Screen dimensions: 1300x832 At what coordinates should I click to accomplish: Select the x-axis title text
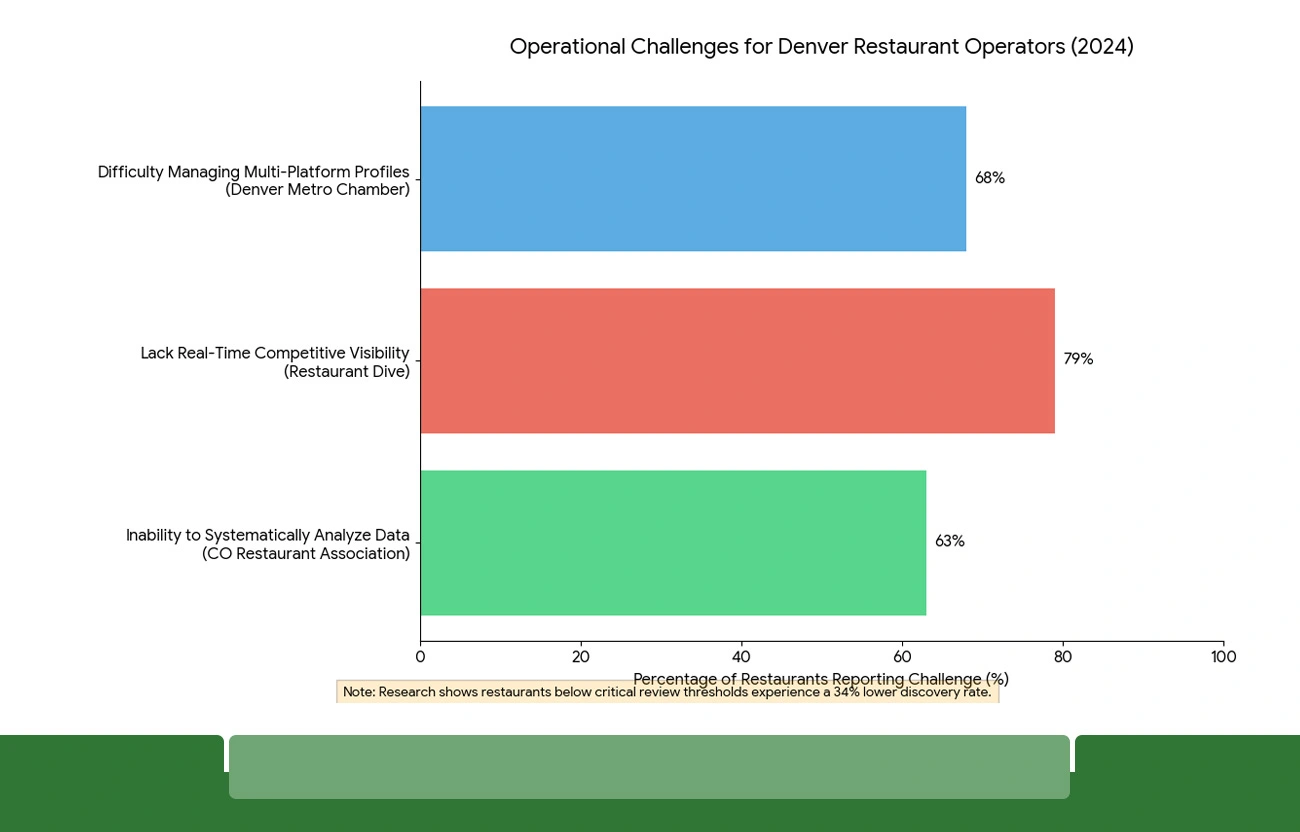[821, 679]
